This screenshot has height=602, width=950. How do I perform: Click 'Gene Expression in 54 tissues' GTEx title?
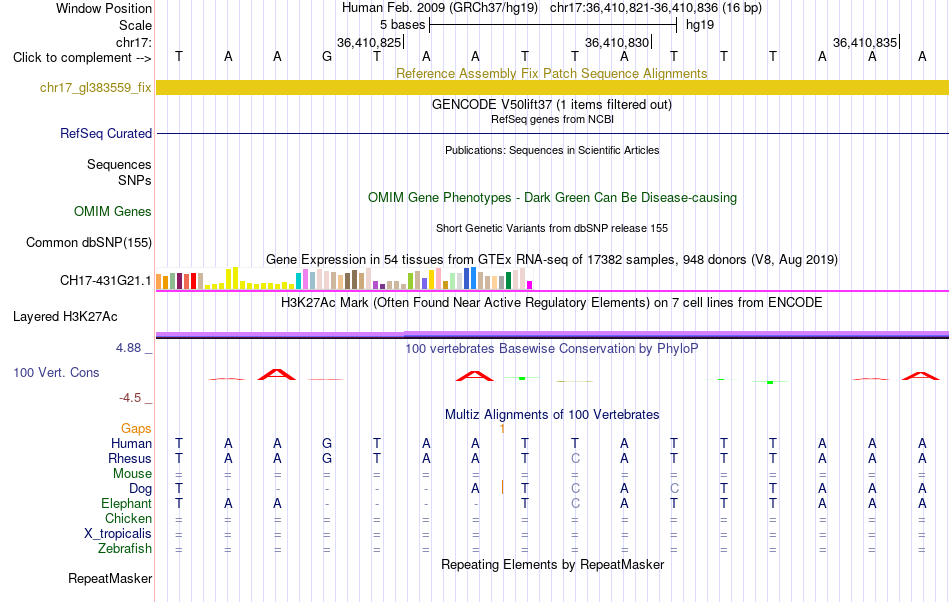tap(552, 260)
